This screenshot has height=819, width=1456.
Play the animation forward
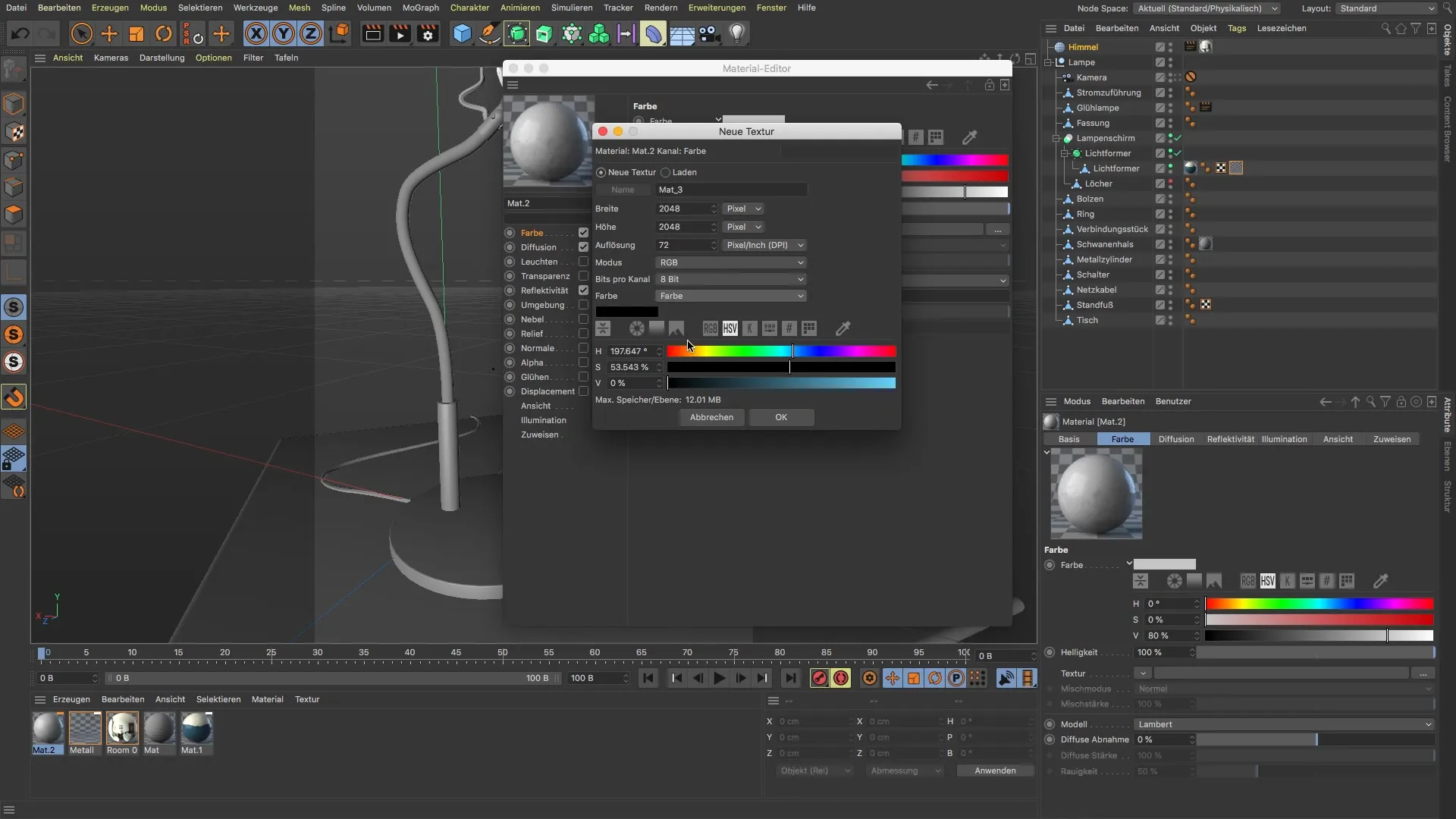tap(720, 678)
